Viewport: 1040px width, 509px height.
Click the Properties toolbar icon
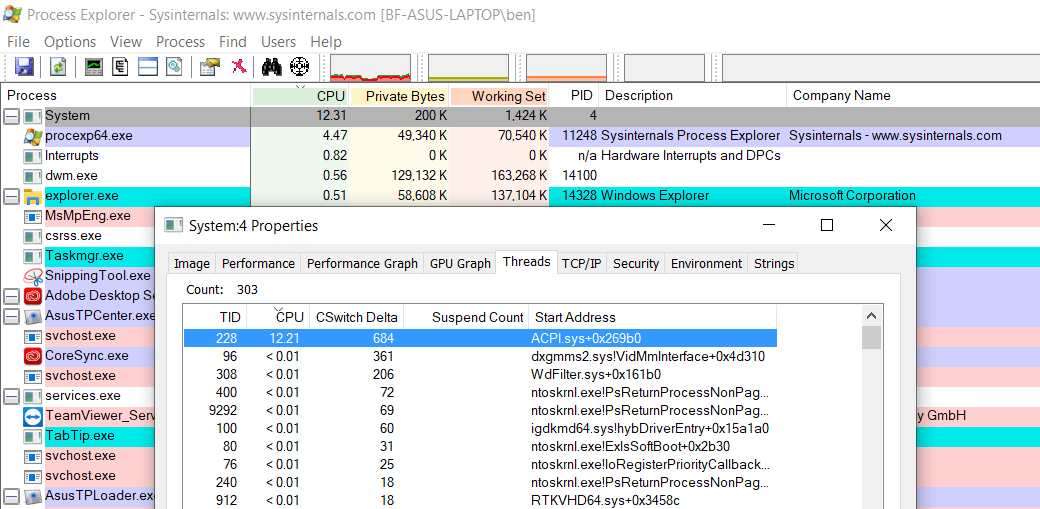[210, 66]
